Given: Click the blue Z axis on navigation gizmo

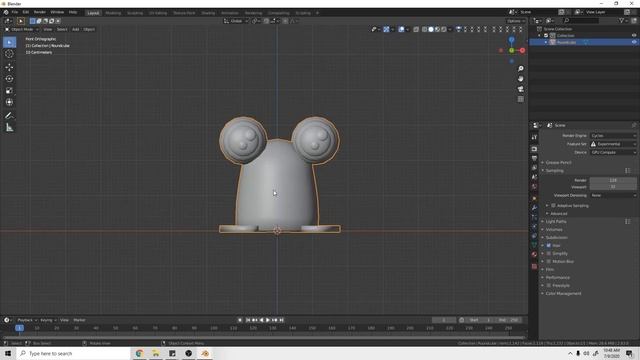Looking at the screenshot, I should coord(511,40).
